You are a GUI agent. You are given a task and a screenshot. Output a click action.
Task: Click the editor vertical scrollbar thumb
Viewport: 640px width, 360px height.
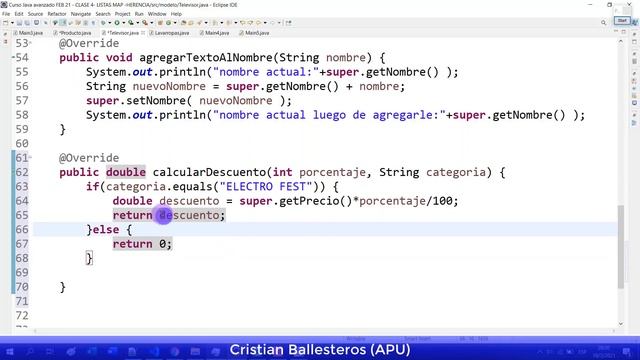click(621, 246)
